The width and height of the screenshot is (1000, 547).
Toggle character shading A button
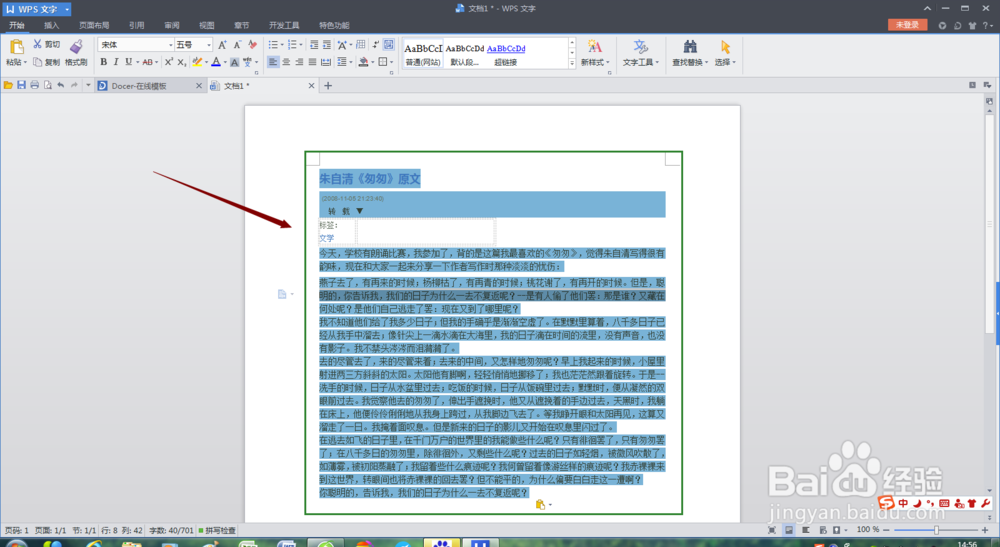click(x=234, y=62)
